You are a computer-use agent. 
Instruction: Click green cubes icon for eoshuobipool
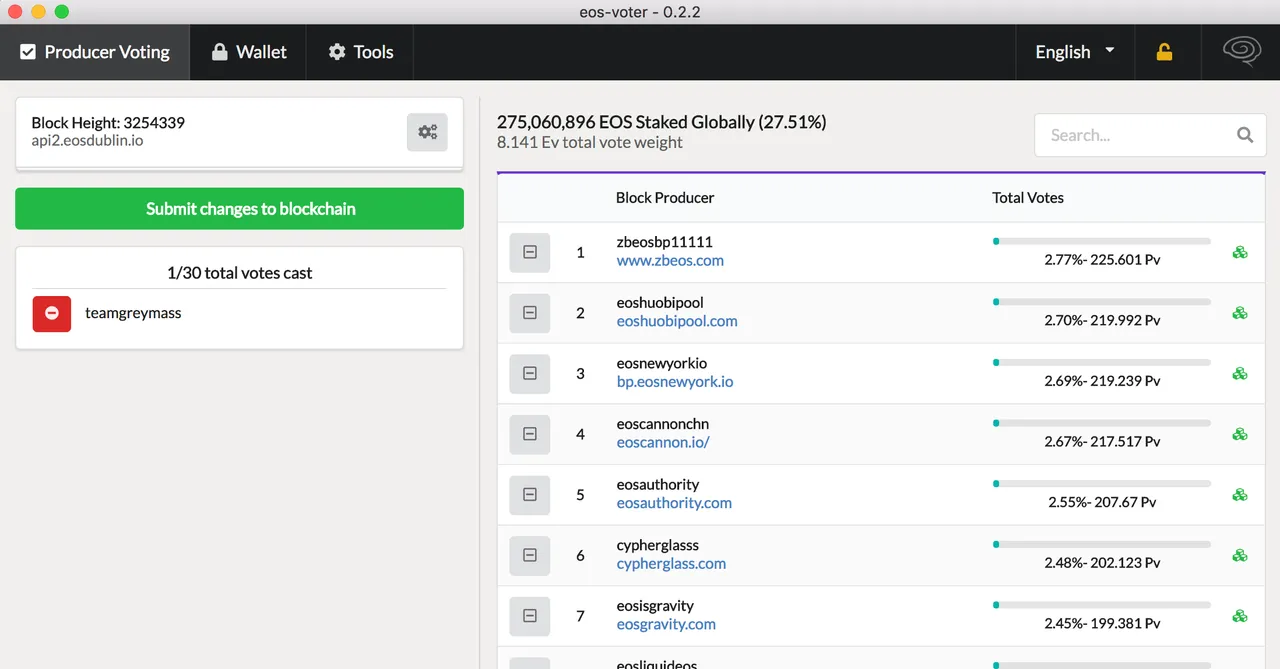pyautogui.click(x=1240, y=313)
